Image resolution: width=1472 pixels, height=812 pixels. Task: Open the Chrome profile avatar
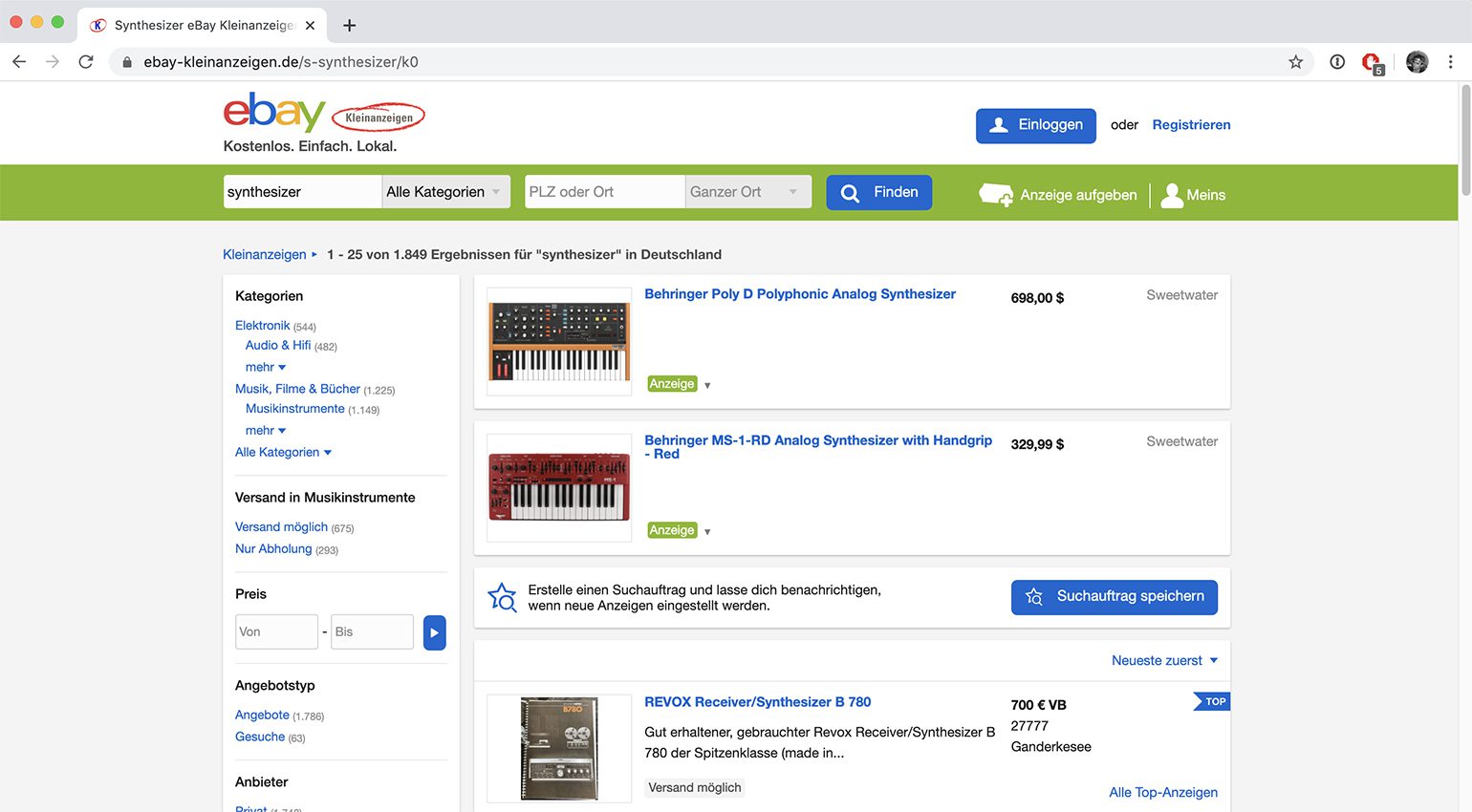click(x=1418, y=61)
